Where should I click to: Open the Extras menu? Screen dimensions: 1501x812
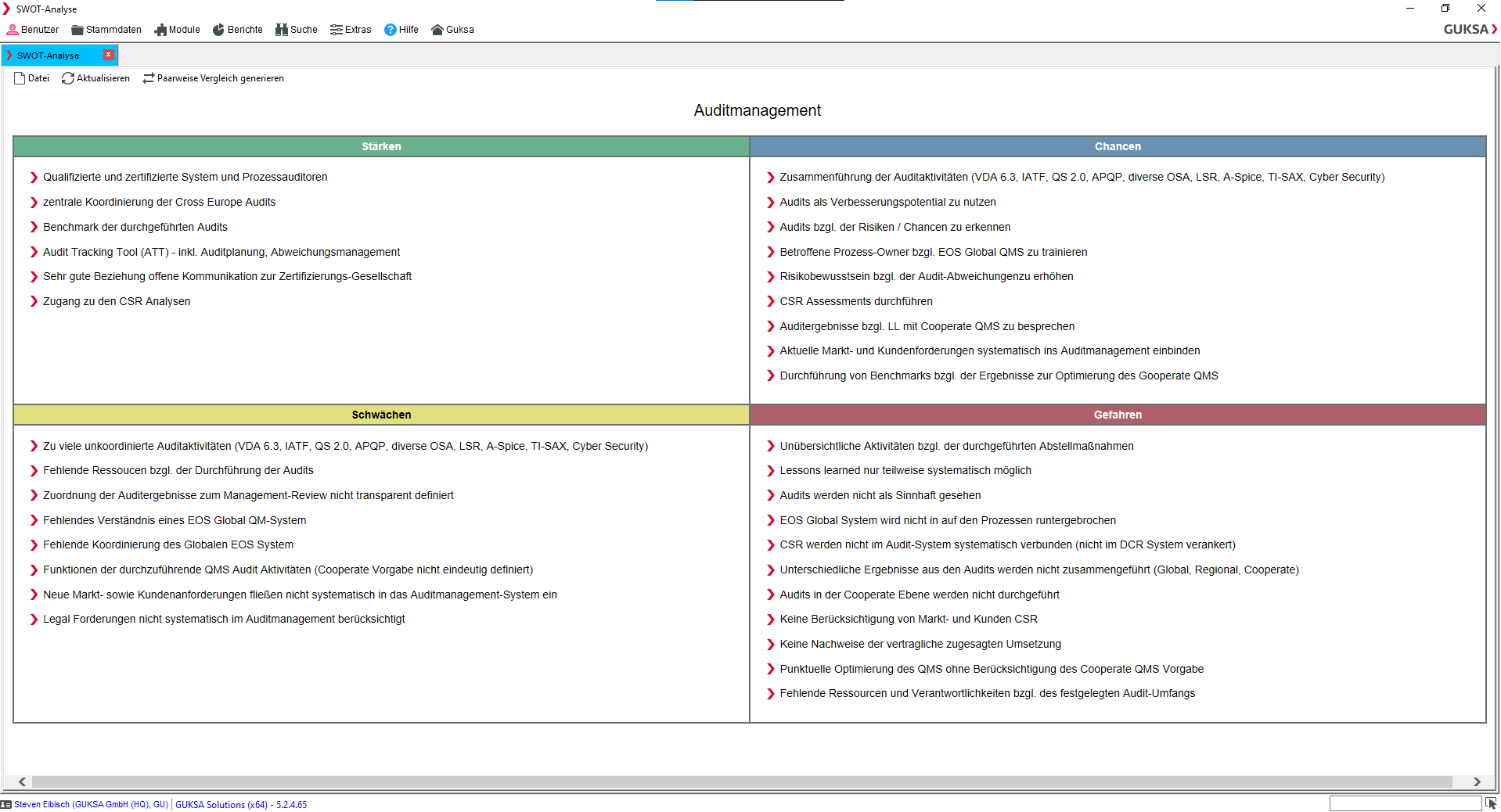tap(351, 30)
